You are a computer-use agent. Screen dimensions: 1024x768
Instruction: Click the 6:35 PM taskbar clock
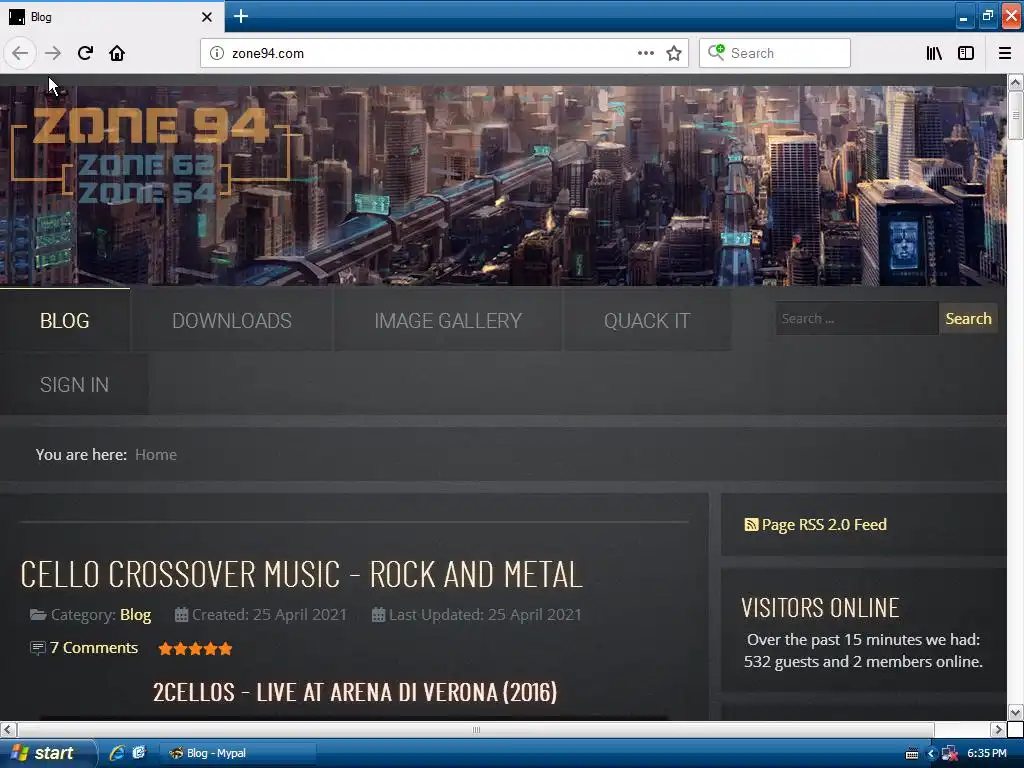tap(987, 753)
